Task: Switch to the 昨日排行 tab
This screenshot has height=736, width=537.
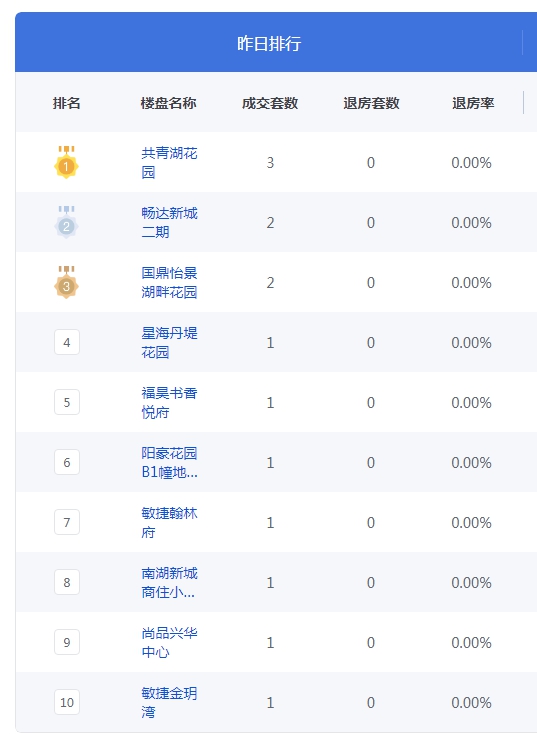Action: pyautogui.click(x=269, y=43)
